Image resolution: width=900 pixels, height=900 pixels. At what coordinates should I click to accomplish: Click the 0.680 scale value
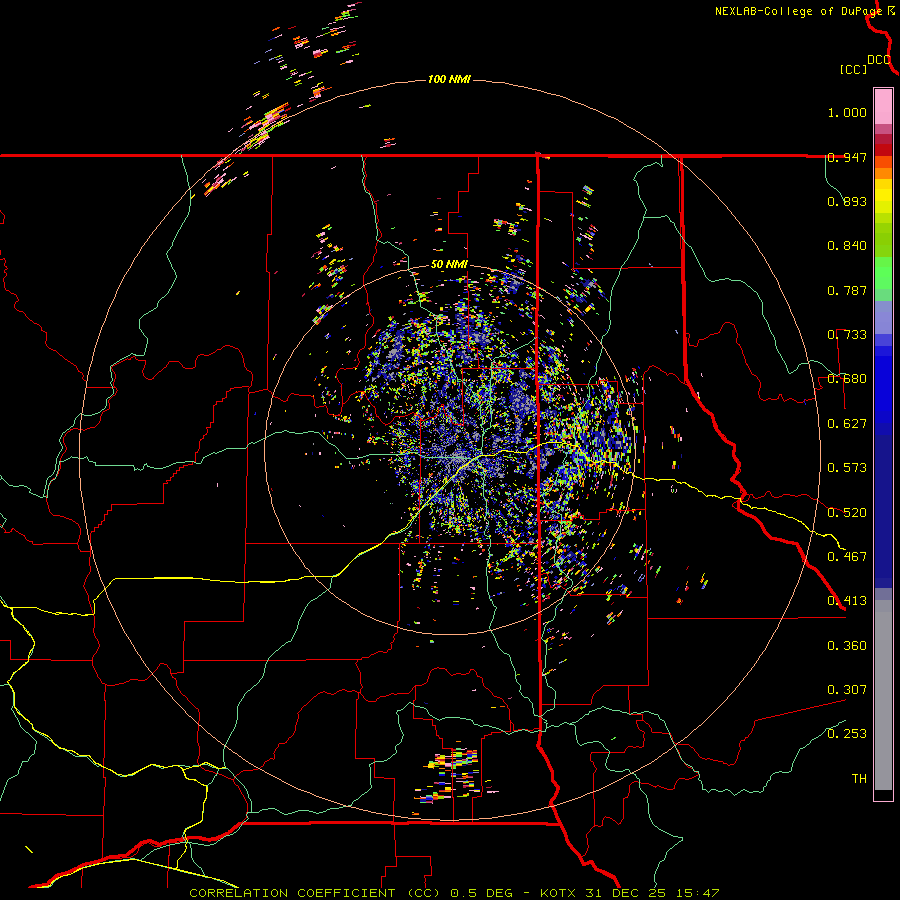(x=847, y=379)
